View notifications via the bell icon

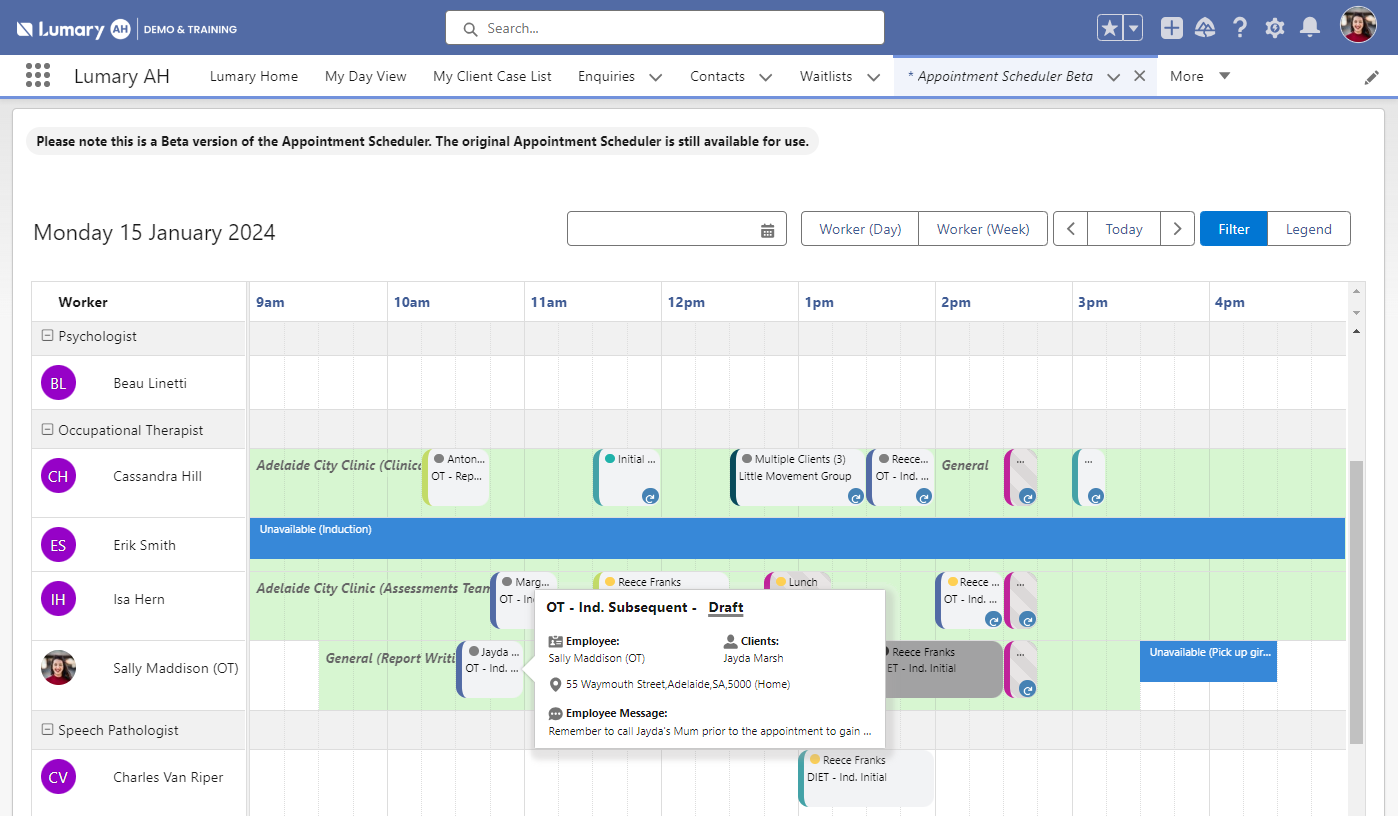[1309, 28]
